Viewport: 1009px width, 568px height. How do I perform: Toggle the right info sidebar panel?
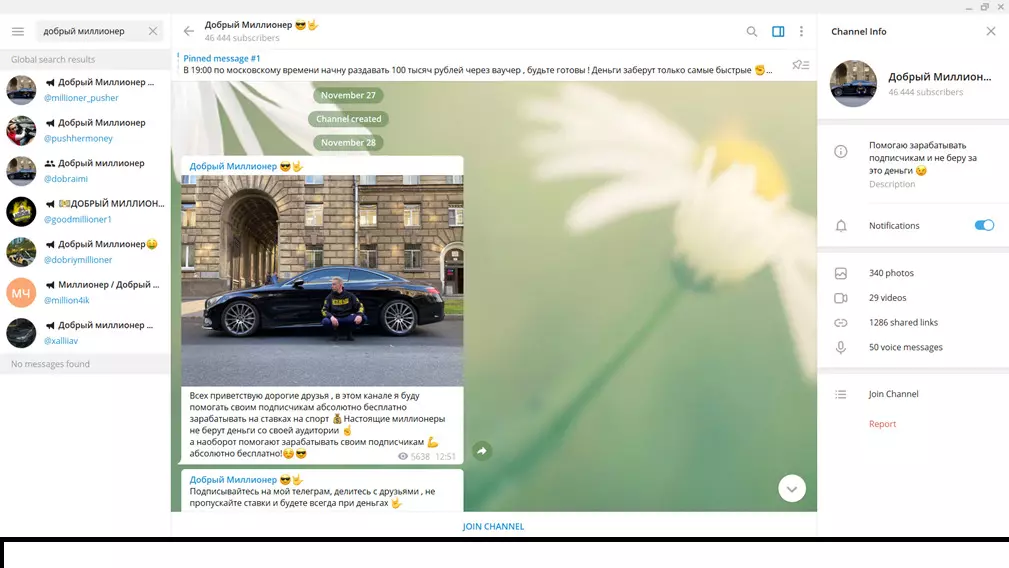click(778, 31)
